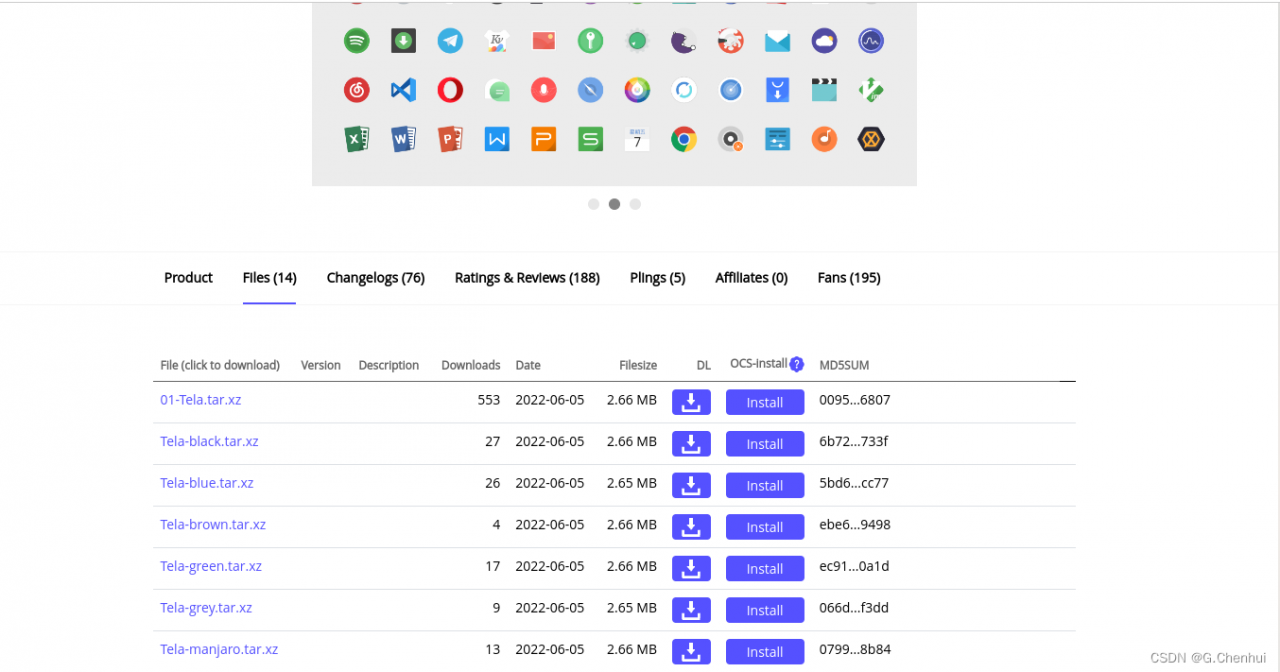Download the 01-Tela.tar.xz file link
The height and width of the screenshot is (672, 1280).
tap(200, 400)
